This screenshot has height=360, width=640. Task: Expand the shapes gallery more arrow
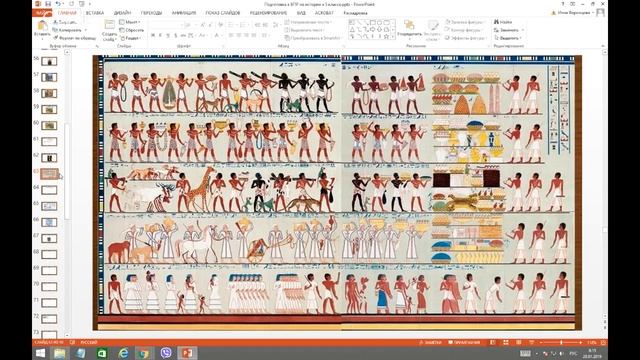(393, 37)
